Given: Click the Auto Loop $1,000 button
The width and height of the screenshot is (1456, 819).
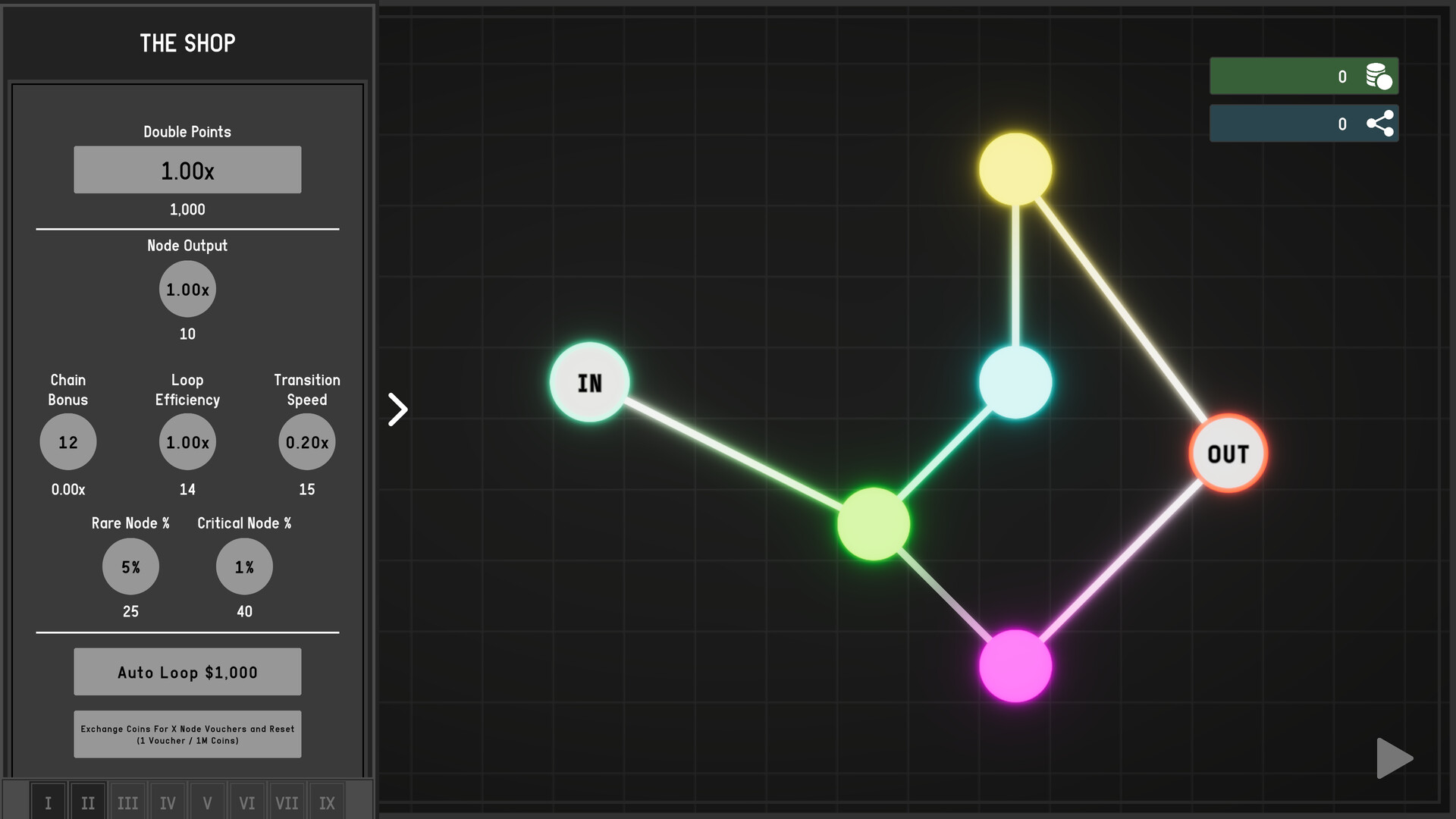Looking at the screenshot, I should click(x=187, y=671).
